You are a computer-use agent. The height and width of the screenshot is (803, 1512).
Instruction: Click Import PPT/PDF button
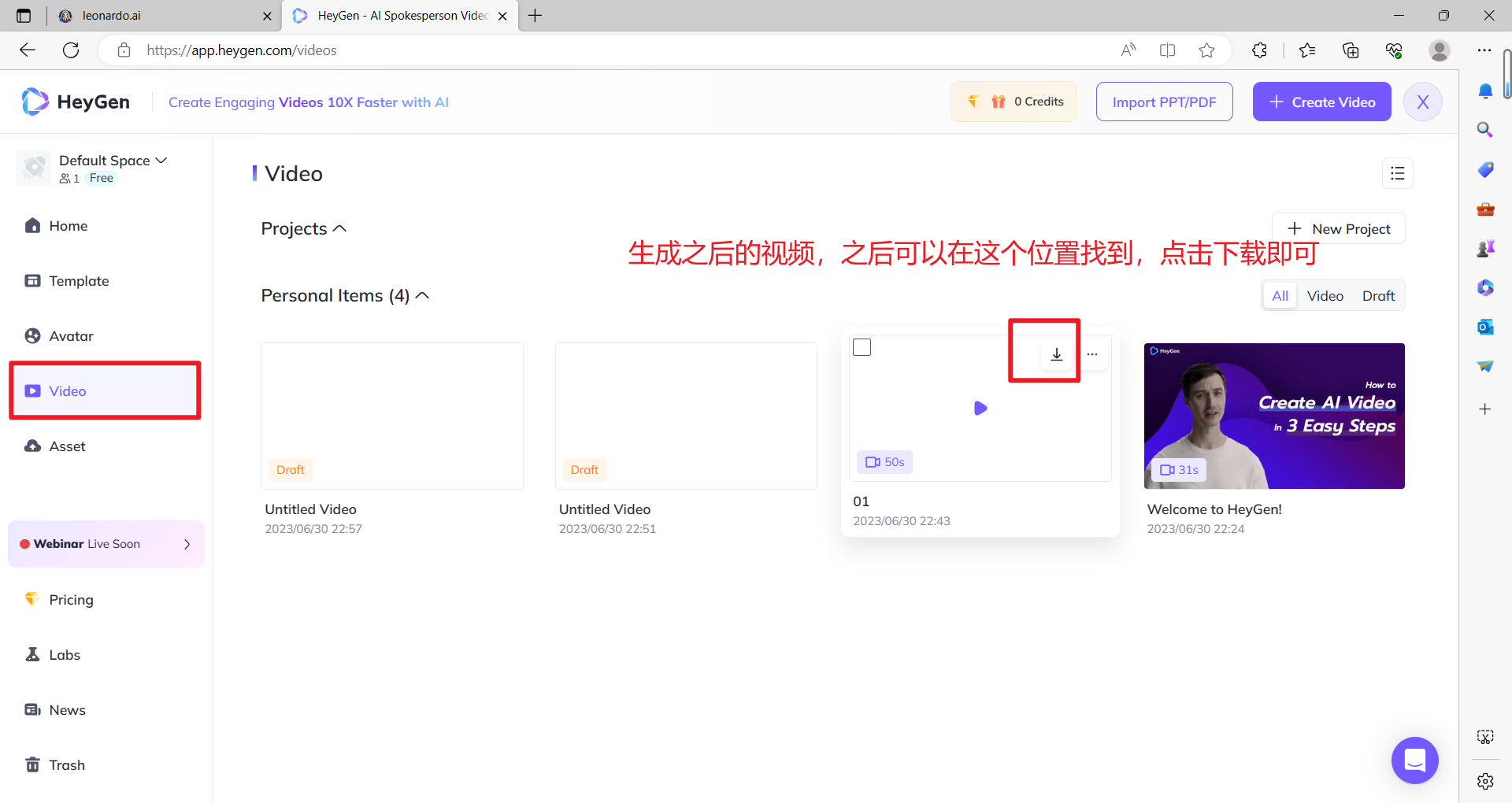1165,102
